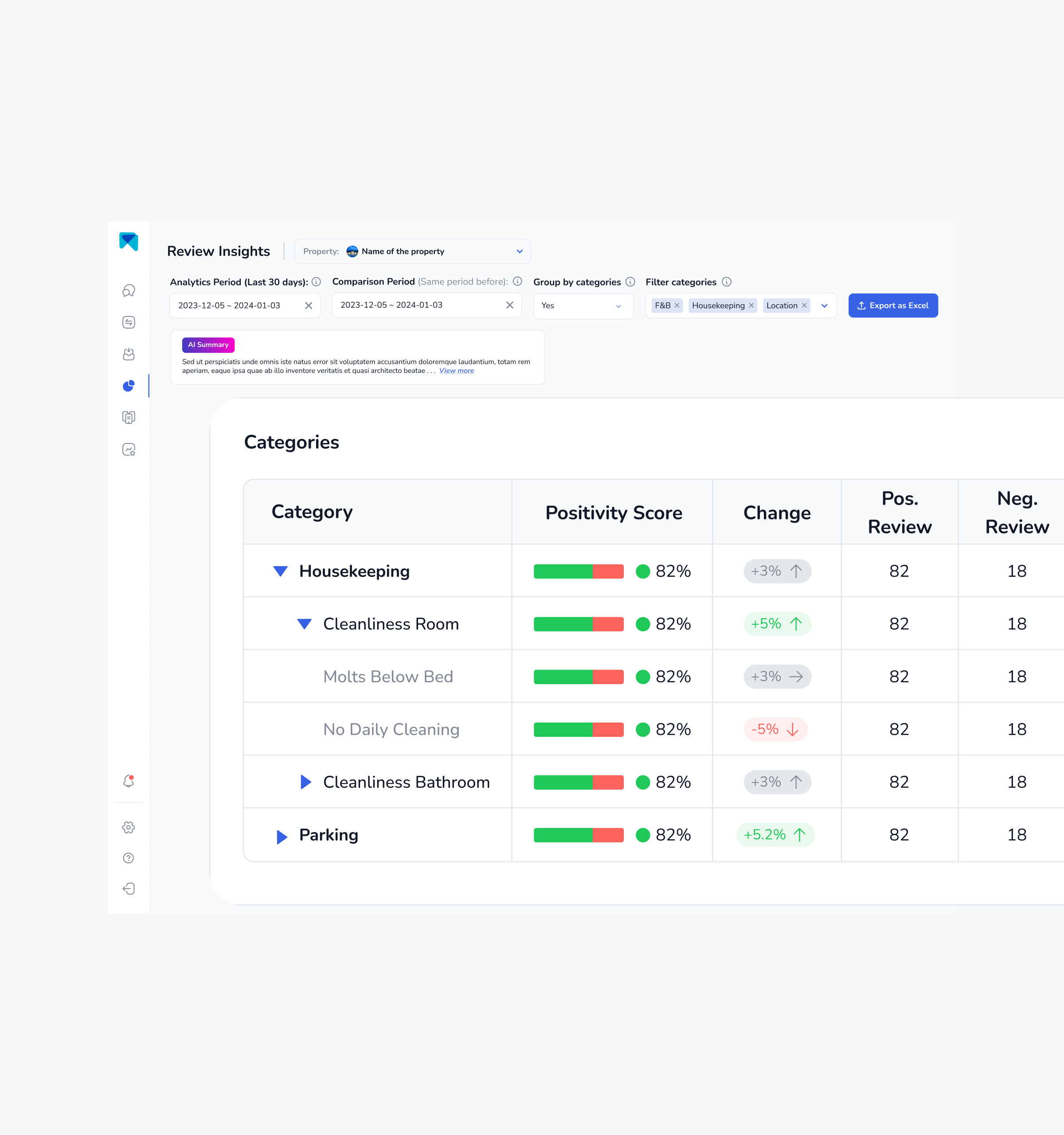
Task: Click the Change column header
Action: (x=777, y=513)
